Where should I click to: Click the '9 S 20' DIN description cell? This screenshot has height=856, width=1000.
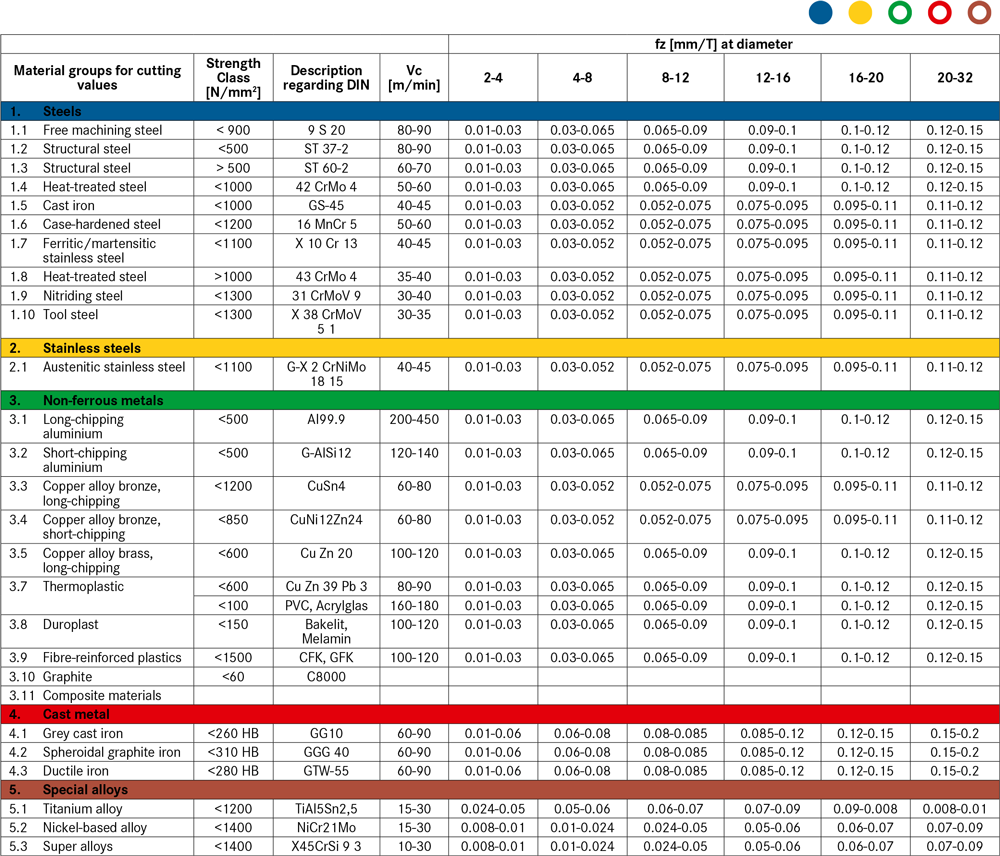click(327, 130)
